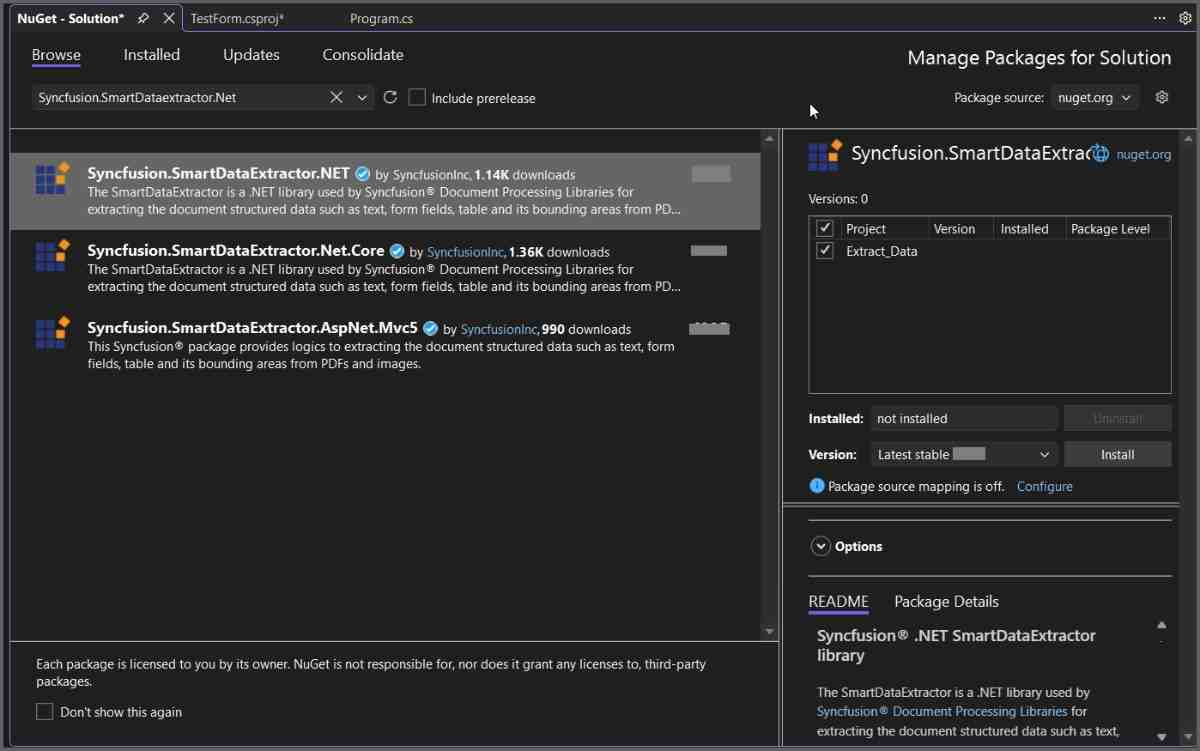Click verified badge on SmartDataExtractor.Net.Core
Image resolution: width=1200 pixels, height=751 pixels.
tap(397, 251)
